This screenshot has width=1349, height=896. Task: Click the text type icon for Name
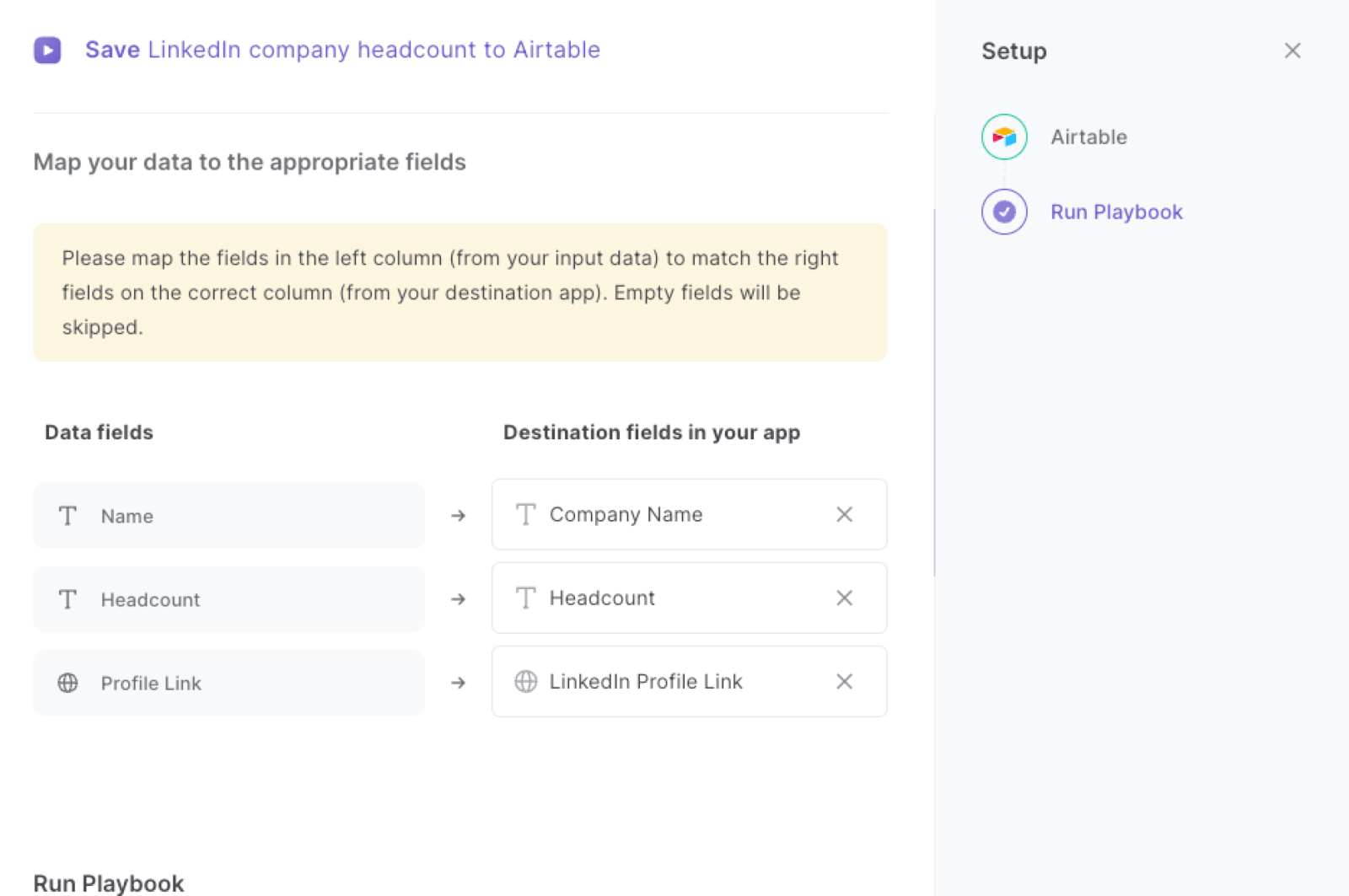pos(67,516)
